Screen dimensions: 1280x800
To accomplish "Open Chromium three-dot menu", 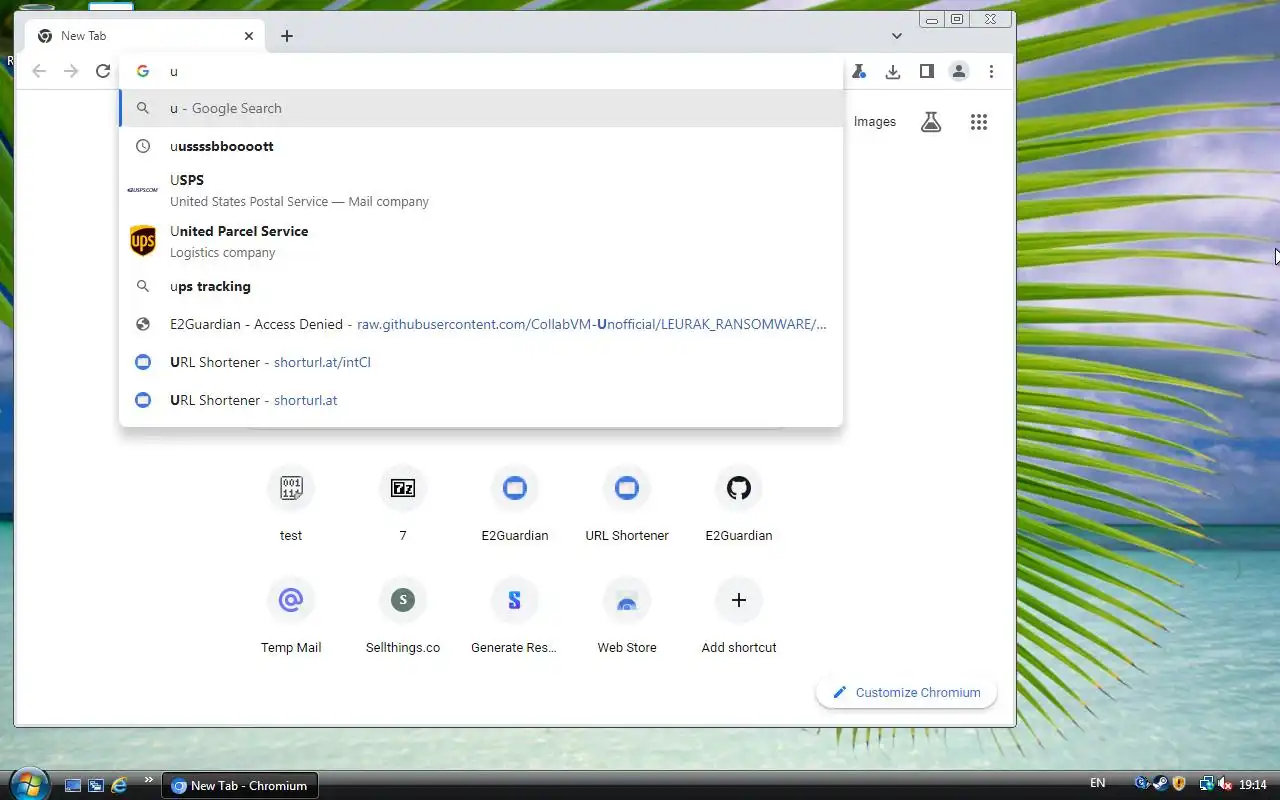I will tap(991, 71).
